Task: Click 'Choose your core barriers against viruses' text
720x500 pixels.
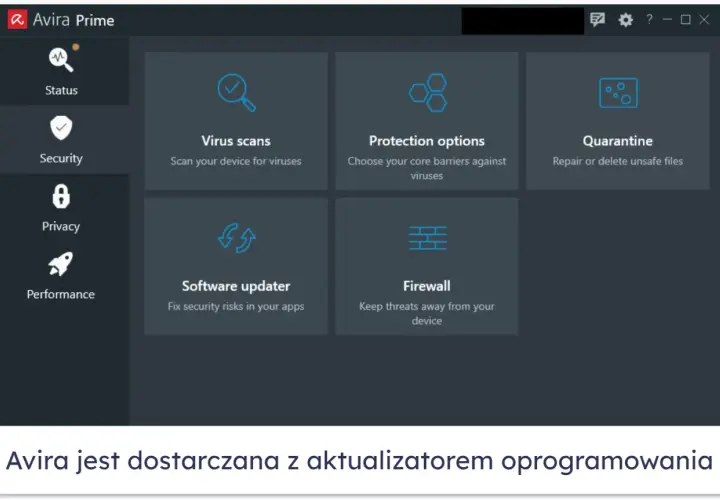Action: pos(427,169)
